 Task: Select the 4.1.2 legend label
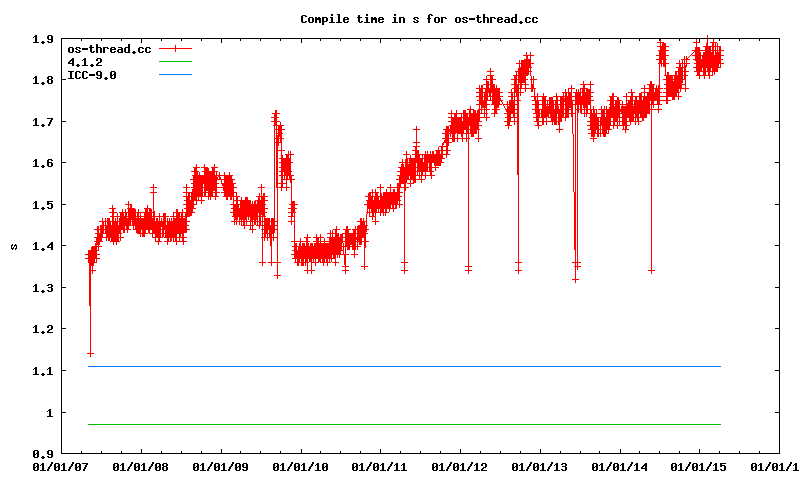(83, 62)
